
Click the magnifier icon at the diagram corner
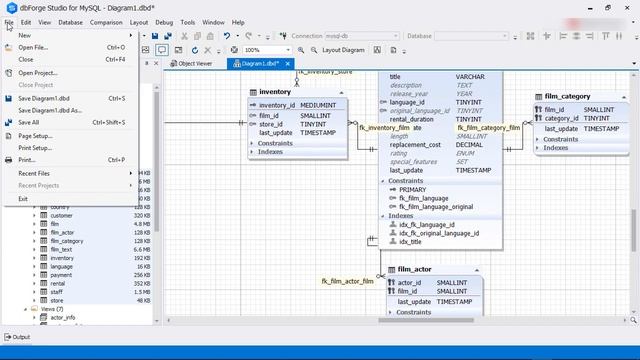[x=633, y=320]
